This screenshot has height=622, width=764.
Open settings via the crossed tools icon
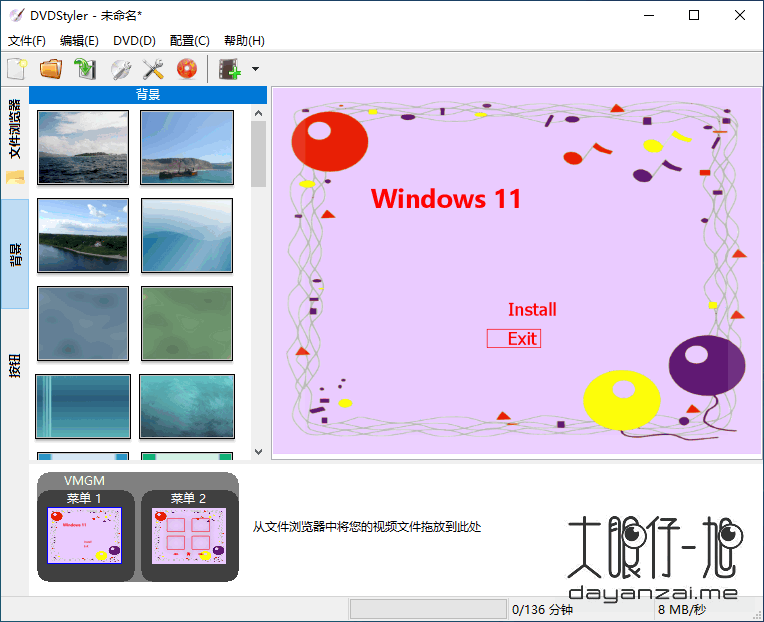click(x=153, y=69)
